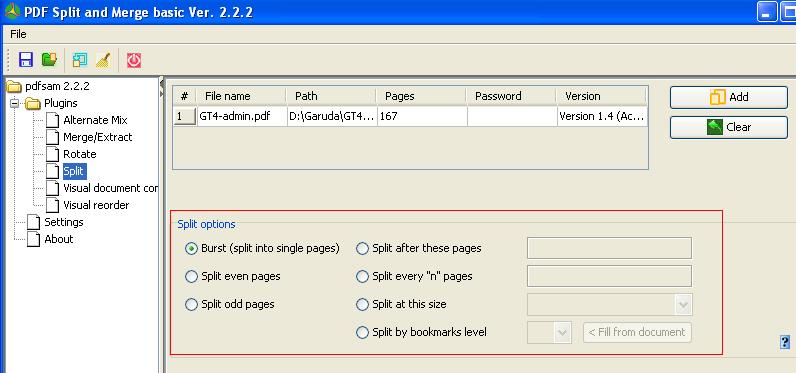Click the # column header
The width and height of the screenshot is (796, 373).
[185, 96]
